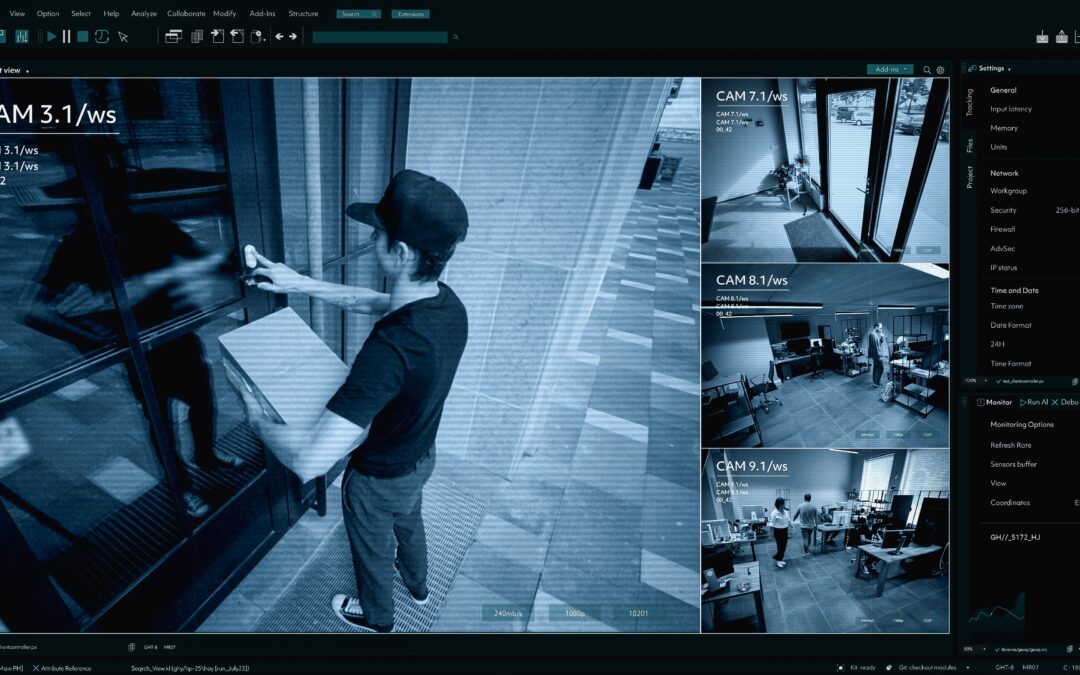Click the import file arrow icon
The height and width of the screenshot is (675, 1080).
(218, 37)
